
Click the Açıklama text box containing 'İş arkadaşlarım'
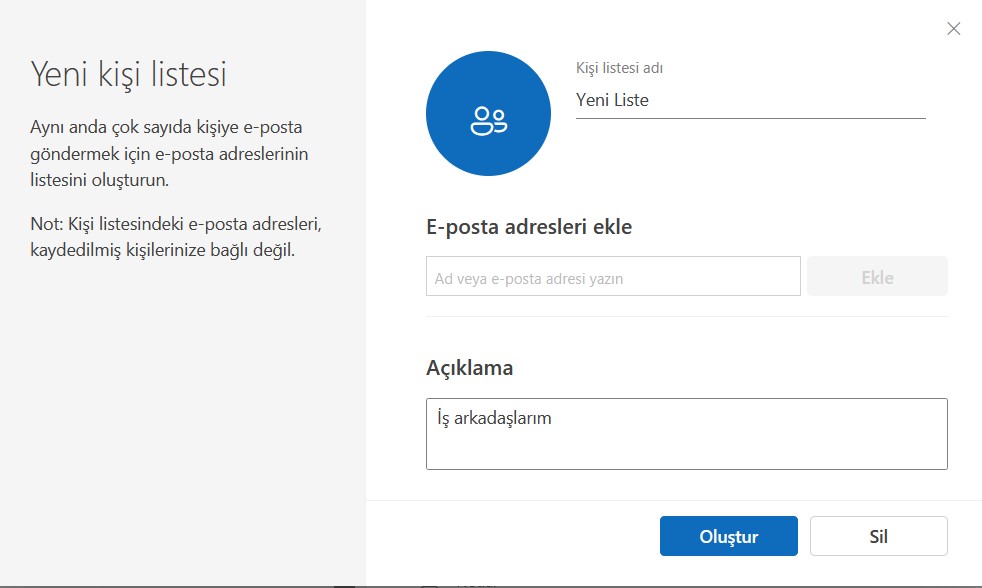tap(686, 433)
